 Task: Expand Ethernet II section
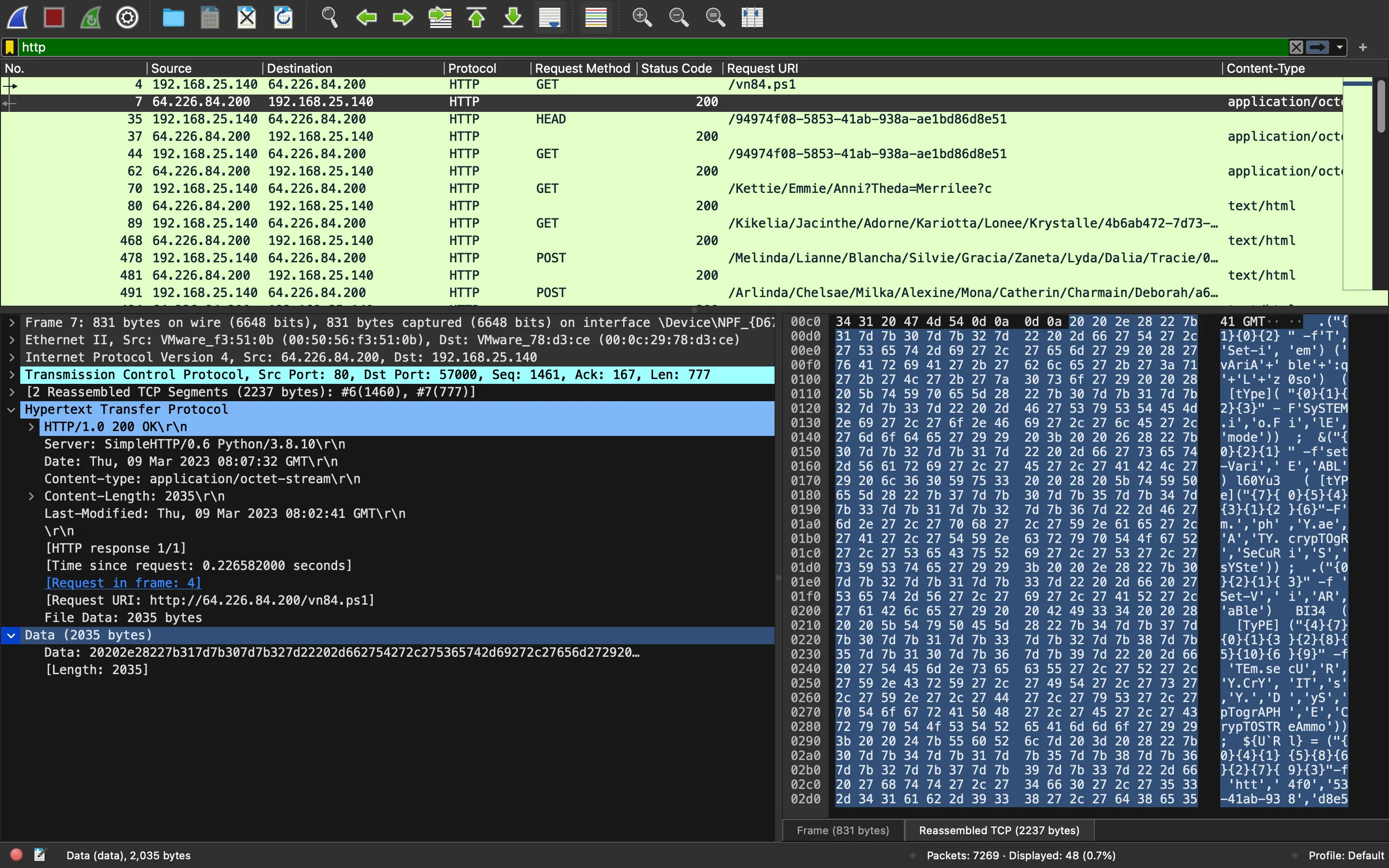(12, 340)
